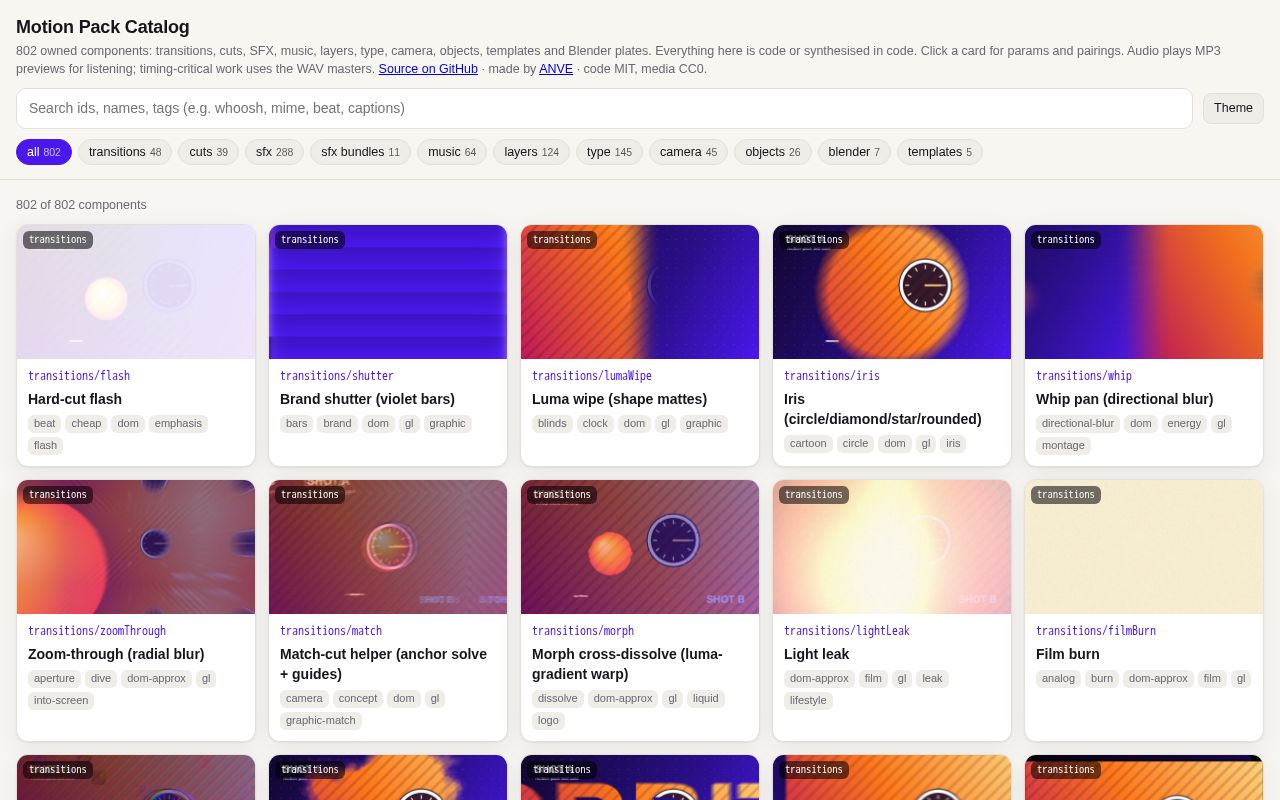Click the 'Luma wipe (shape mattes)' title

pyautogui.click(x=619, y=399)
